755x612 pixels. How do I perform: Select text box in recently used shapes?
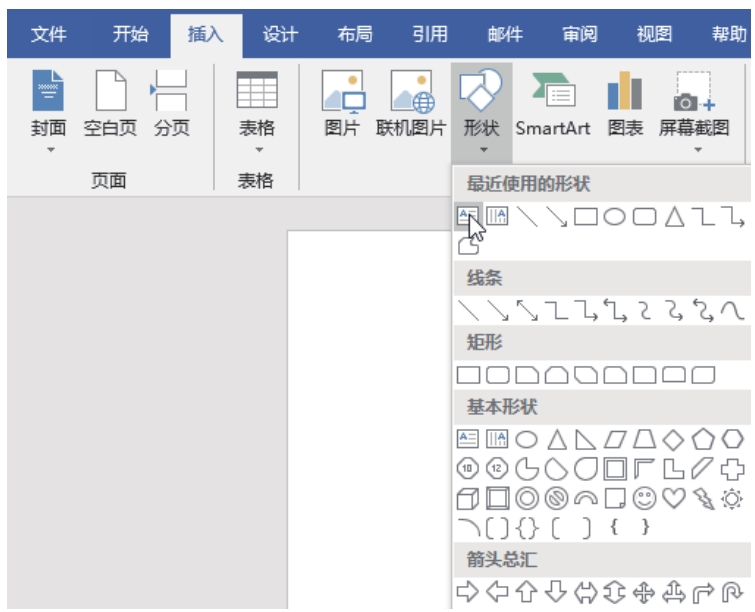[x=468, y=216]
